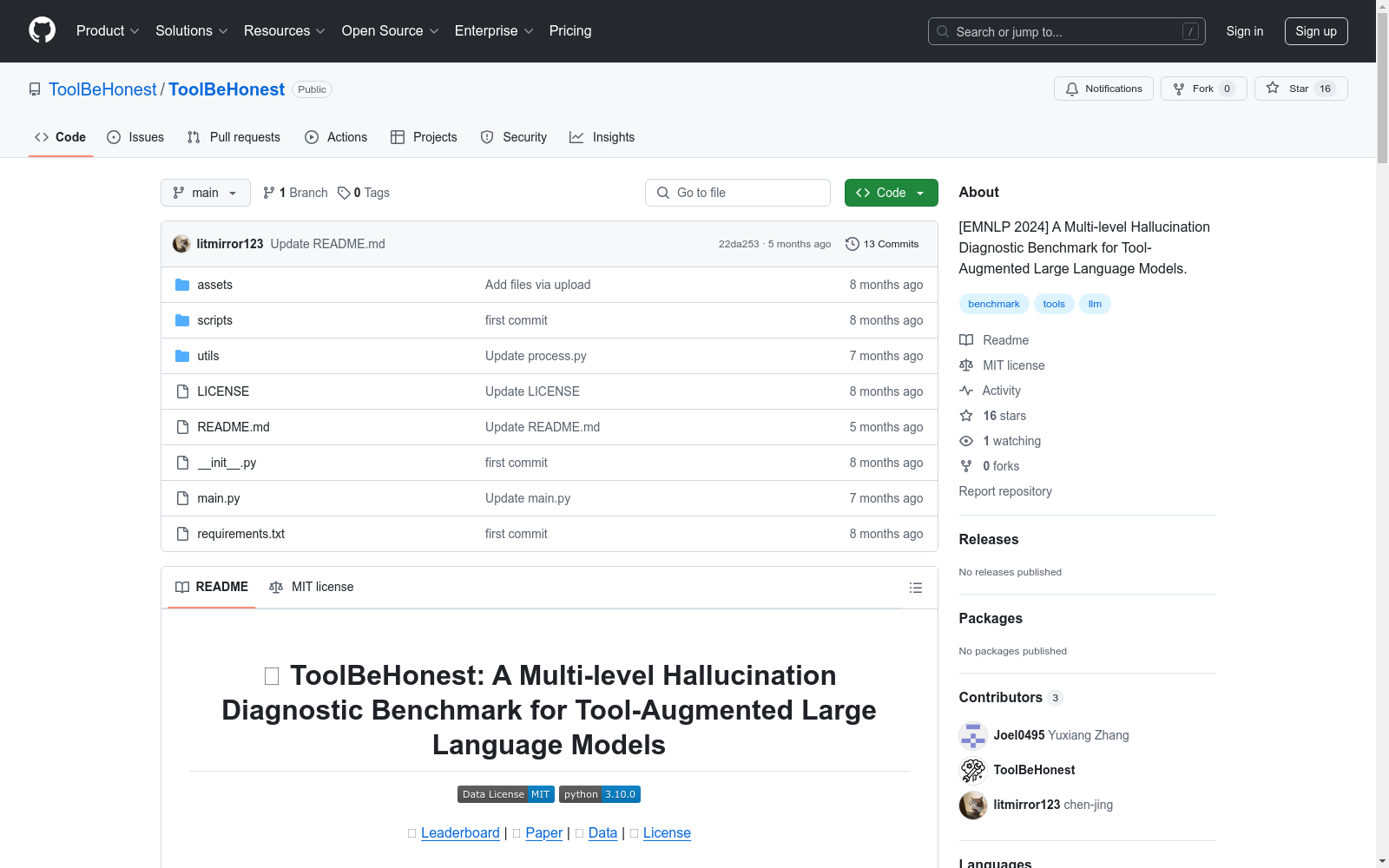Screen dimensions: 1389x868
Task: Click the LICENSE file icon
Action: click(x=182, y=391)
